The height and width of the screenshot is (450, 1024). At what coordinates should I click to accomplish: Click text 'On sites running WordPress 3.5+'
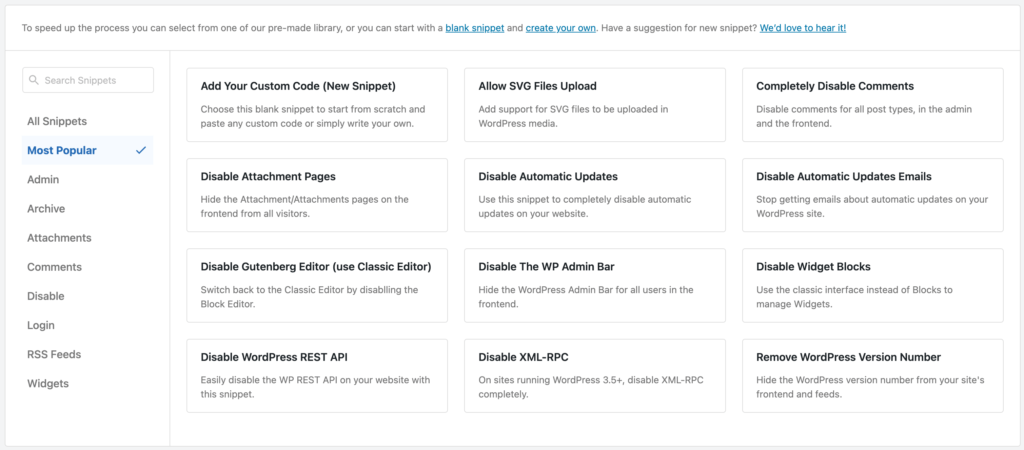click(x=550, y=380)
